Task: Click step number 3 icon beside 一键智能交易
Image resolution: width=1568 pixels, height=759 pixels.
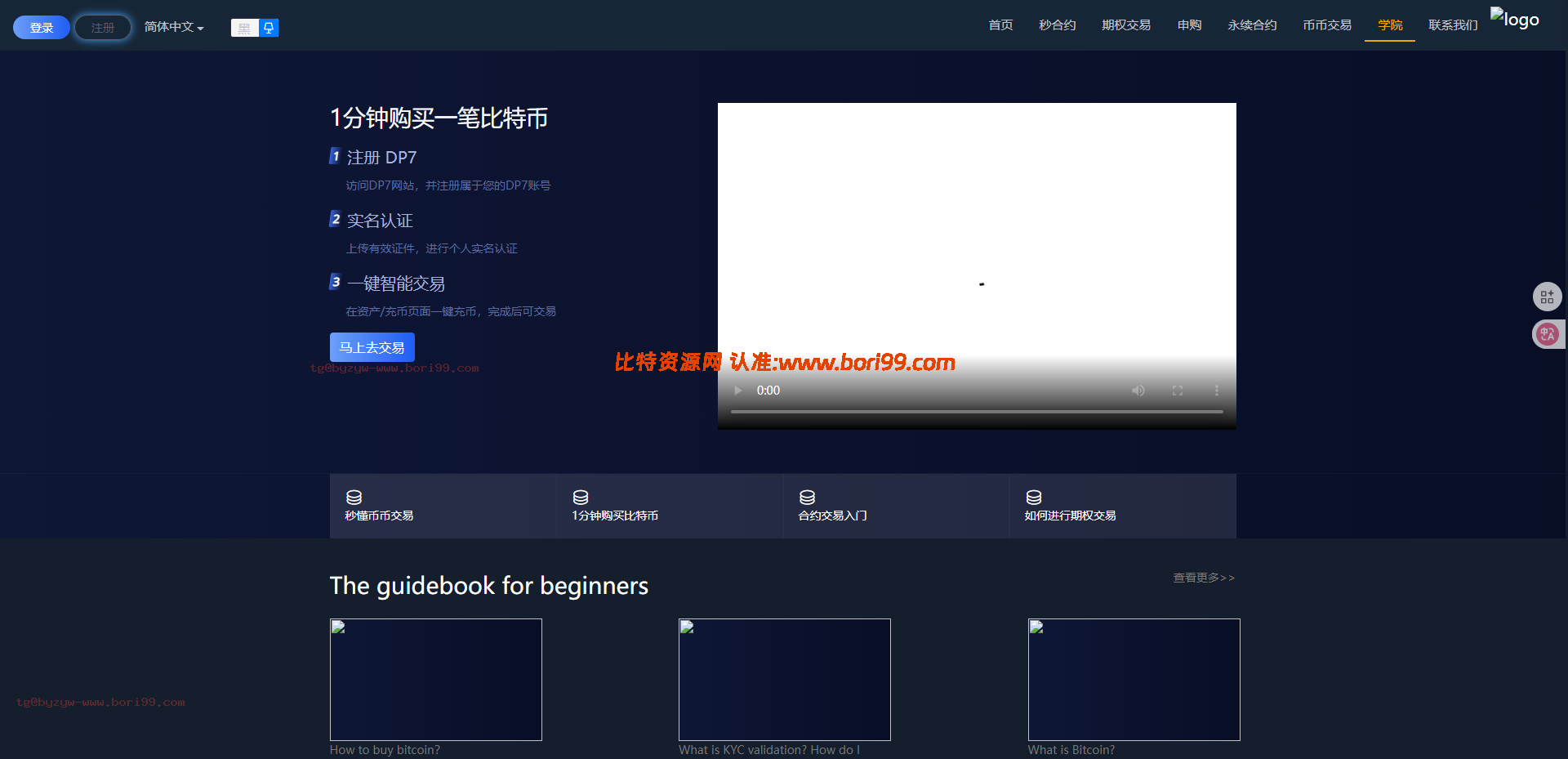Action: [335, 282]
